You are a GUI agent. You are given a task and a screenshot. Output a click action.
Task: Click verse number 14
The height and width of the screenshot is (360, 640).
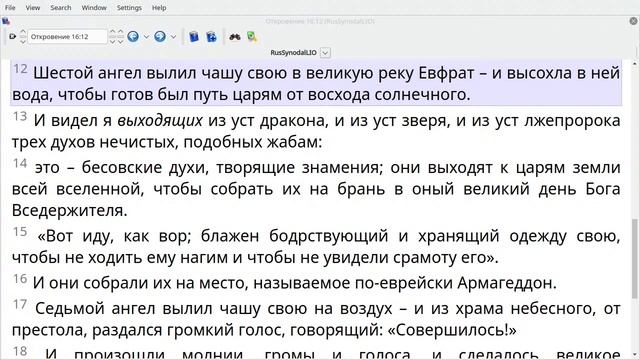[x=20, y=163]
